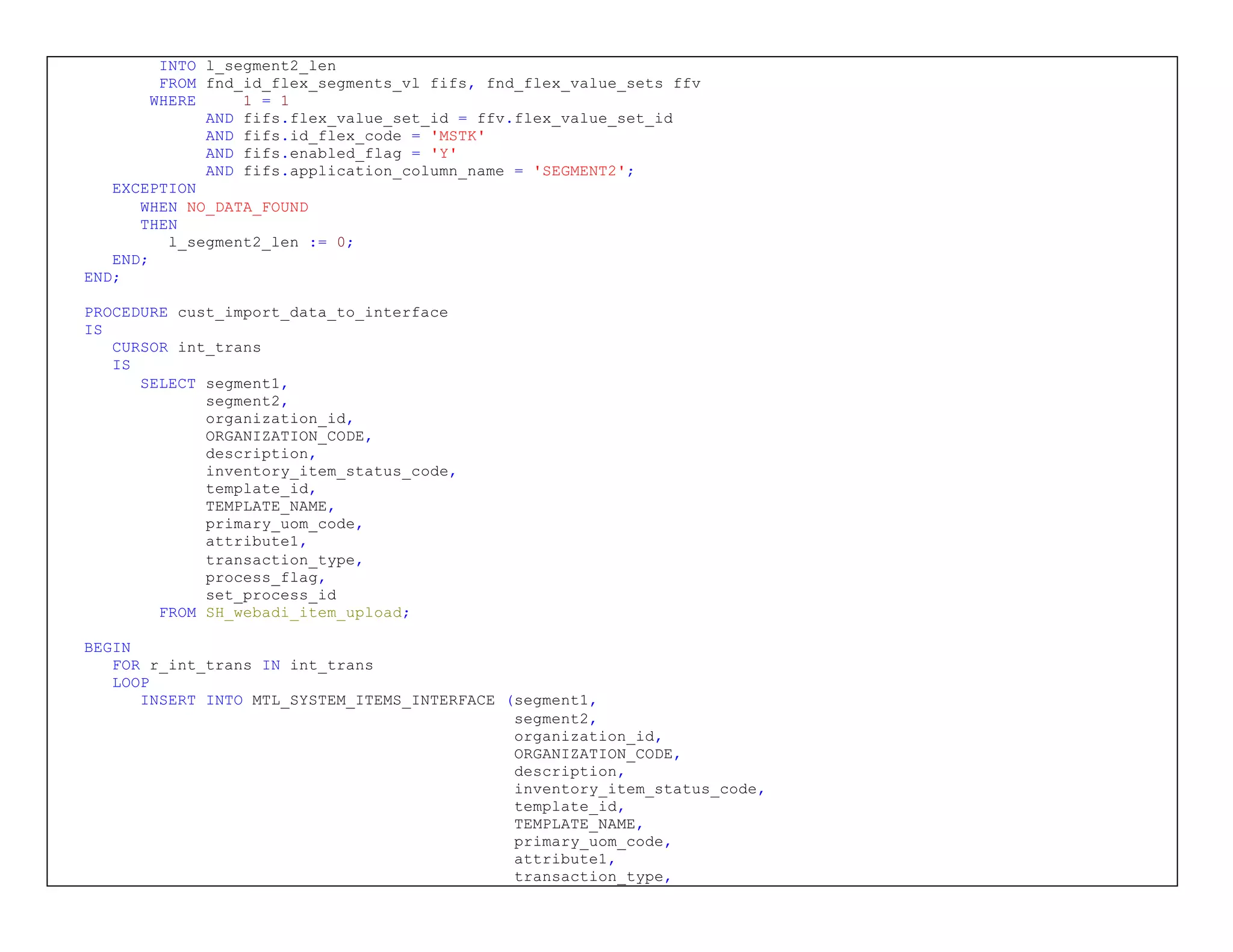Click 'inventory_item_status_code,' in INSERT column list

coord(639,789)
